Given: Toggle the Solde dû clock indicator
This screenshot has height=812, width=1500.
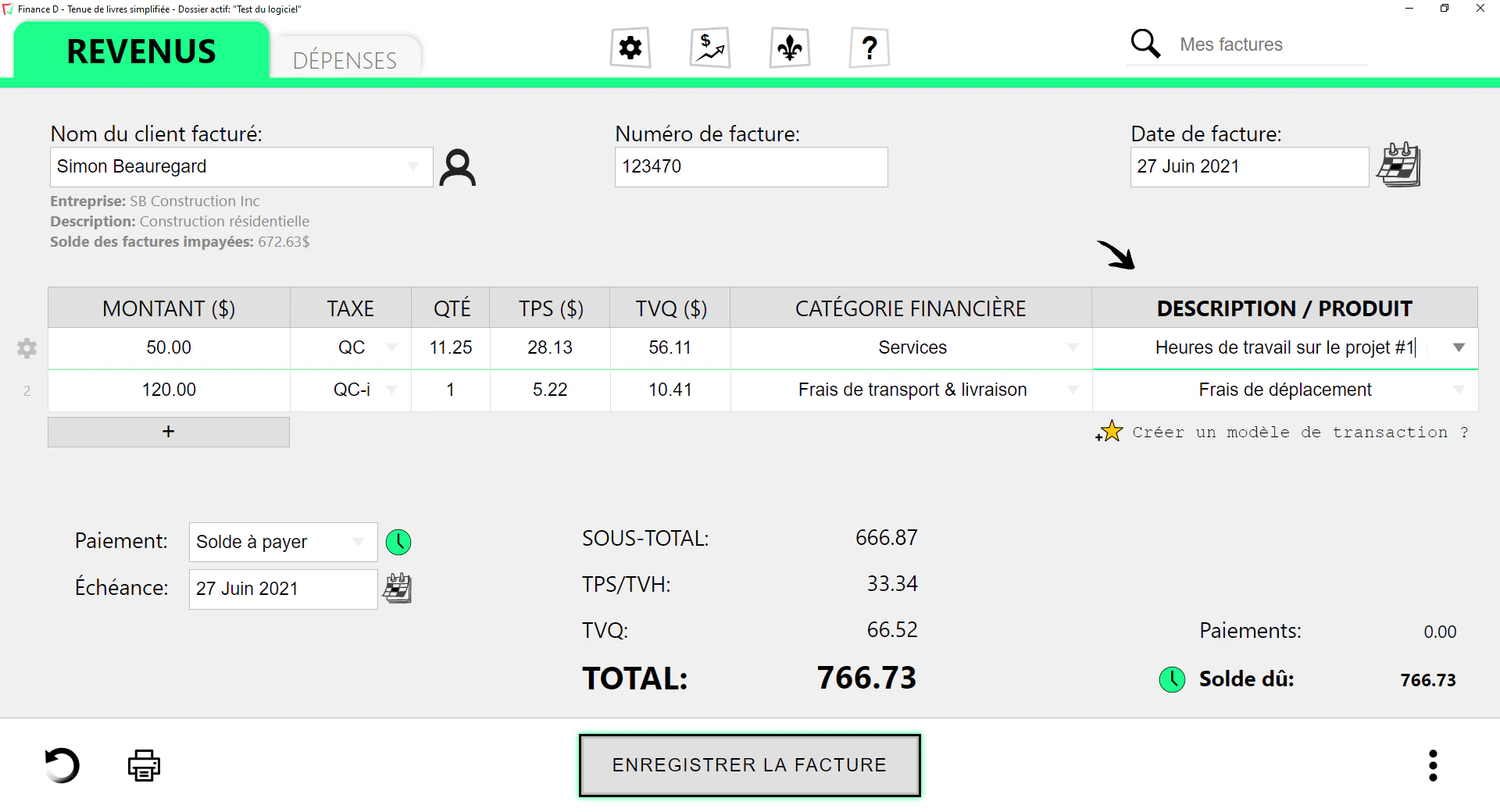Looking at the screenshot, I should 1172,679.
